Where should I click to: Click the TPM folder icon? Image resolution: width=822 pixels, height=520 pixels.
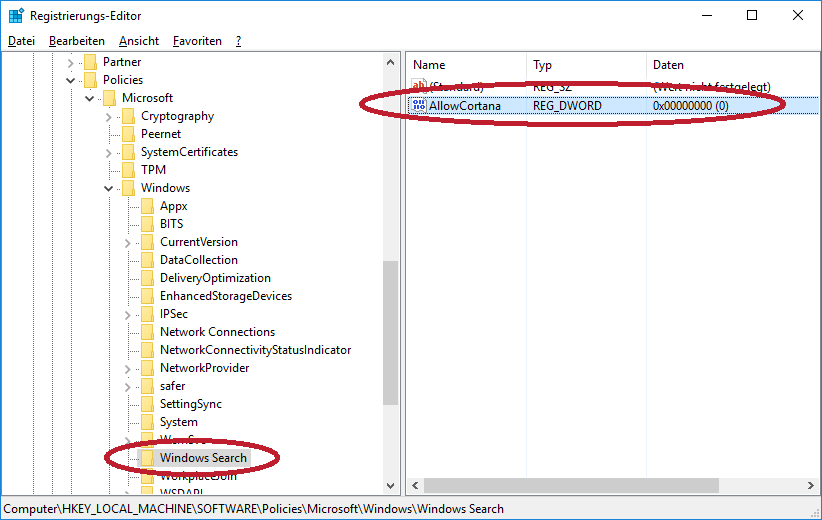pyautogui.click(x=128, y=170)
